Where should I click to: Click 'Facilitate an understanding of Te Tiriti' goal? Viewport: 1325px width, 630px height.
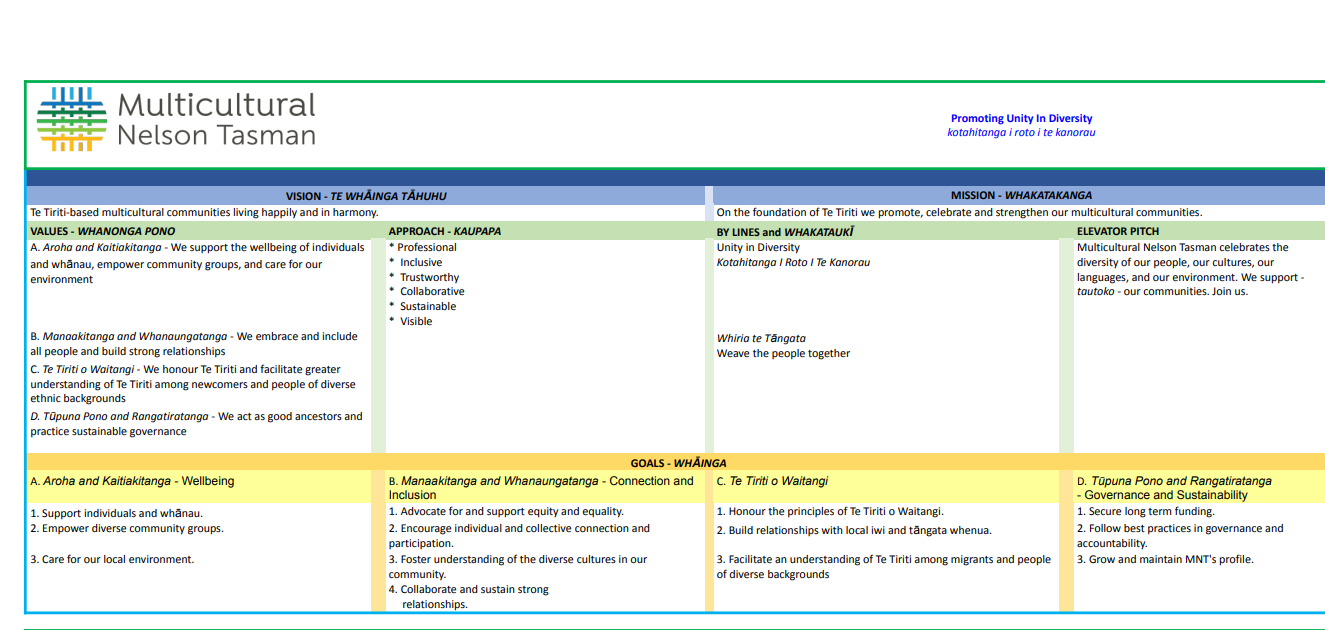pyautogui.click(x=884, y=566)
